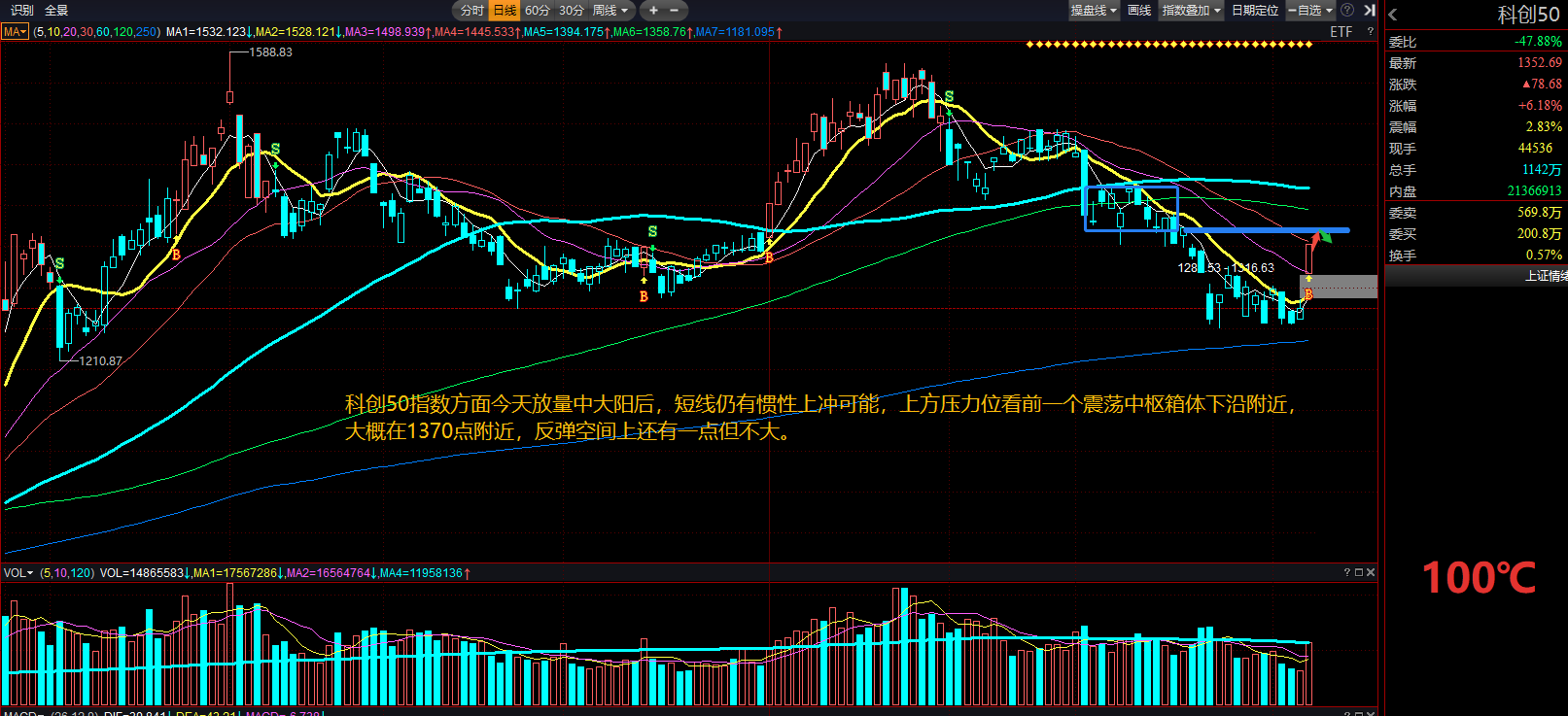Image resolution: width=1568 pixels, height=716 pixels.
Task: Close the VOL indicator panel
Action: click(x=1371, y=572)
